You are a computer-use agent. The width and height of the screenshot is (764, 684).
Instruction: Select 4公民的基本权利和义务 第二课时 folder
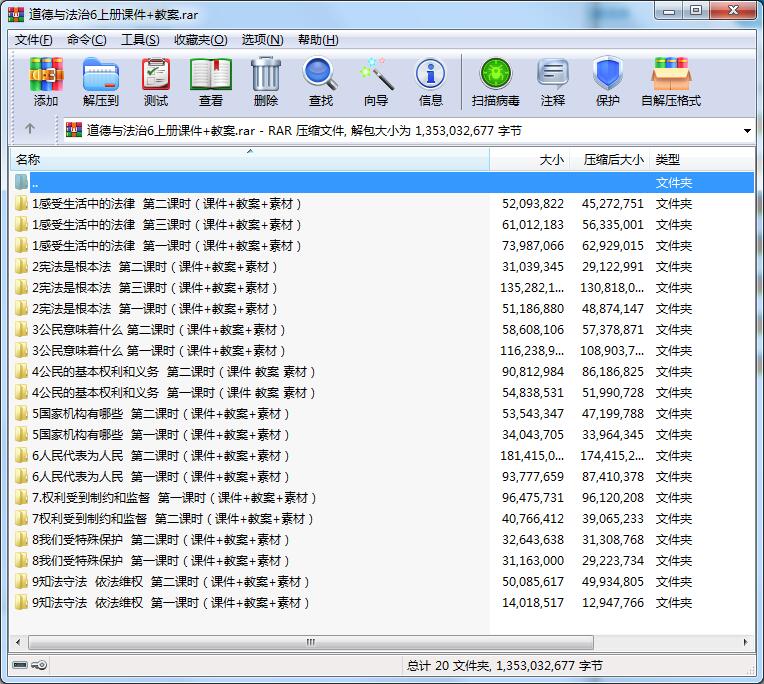173,372
